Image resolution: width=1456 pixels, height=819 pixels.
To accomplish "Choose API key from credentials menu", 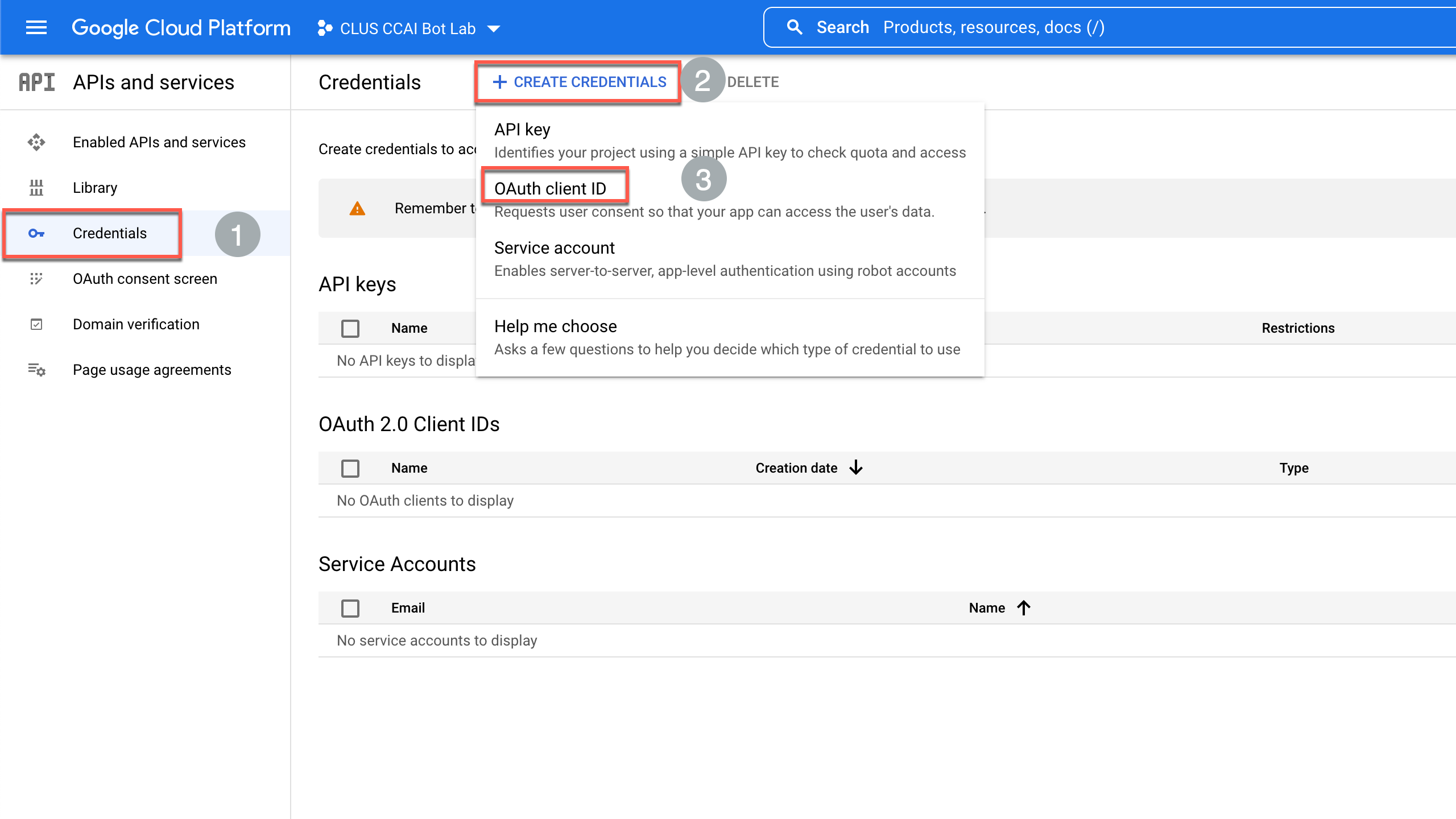I will [x=730, y=140].
